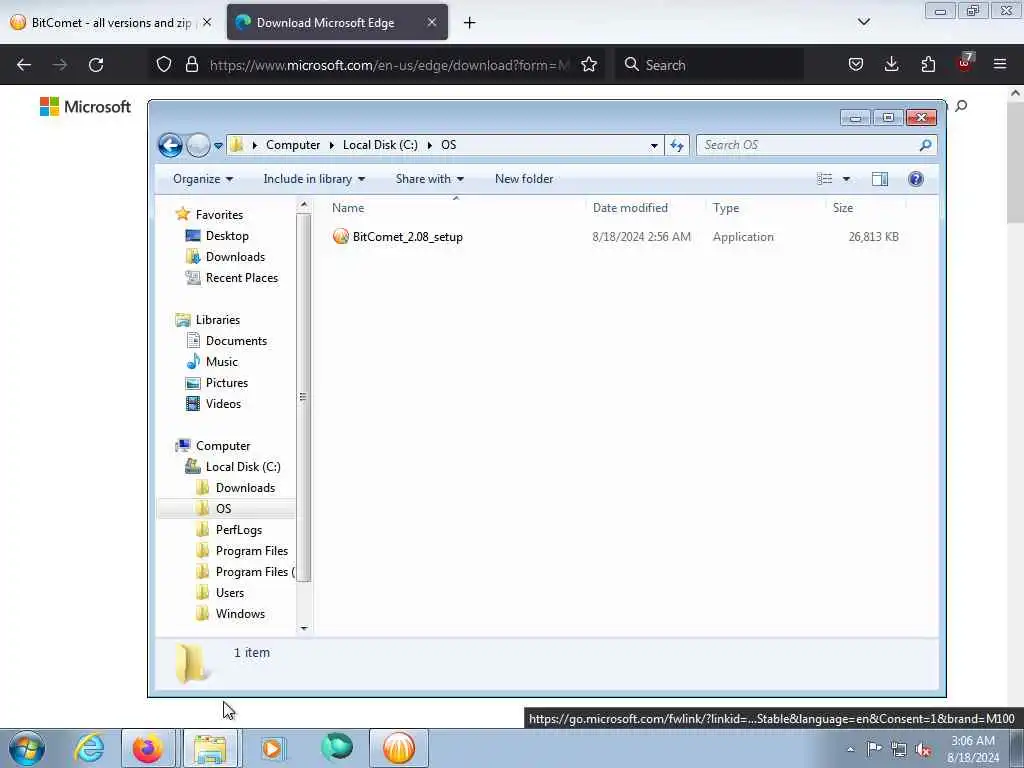1024x768 pixels.
Task: Open Windows Media Player from the taskbar
Action: pos(273,748)
